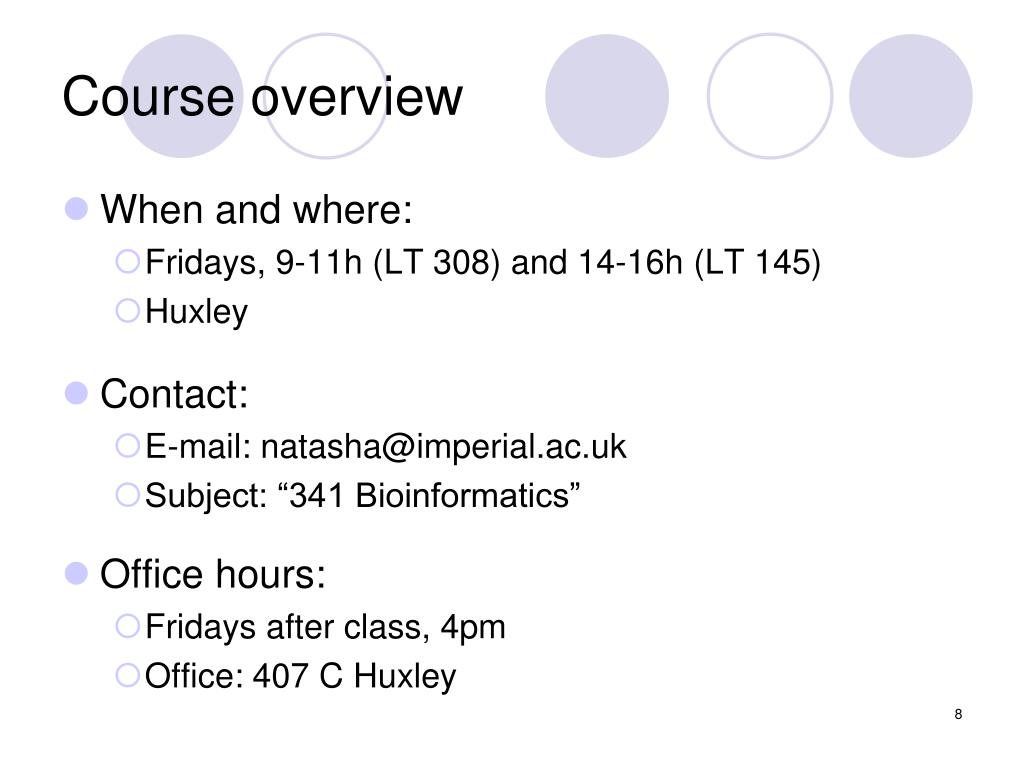Screen dimensions: 1024x768
Task: Select the "Office: 407 C Huxley" line
Action: pyautogui.click(x=300, y=676)
